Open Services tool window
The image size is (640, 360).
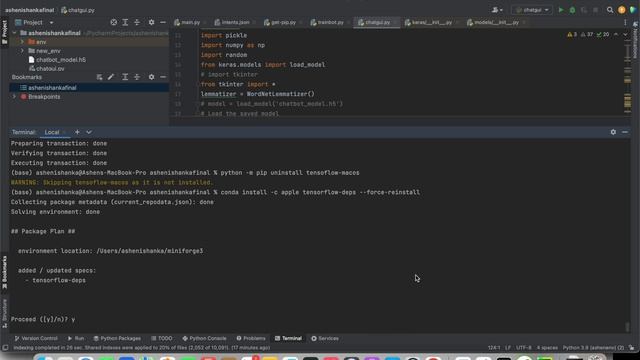325,338
